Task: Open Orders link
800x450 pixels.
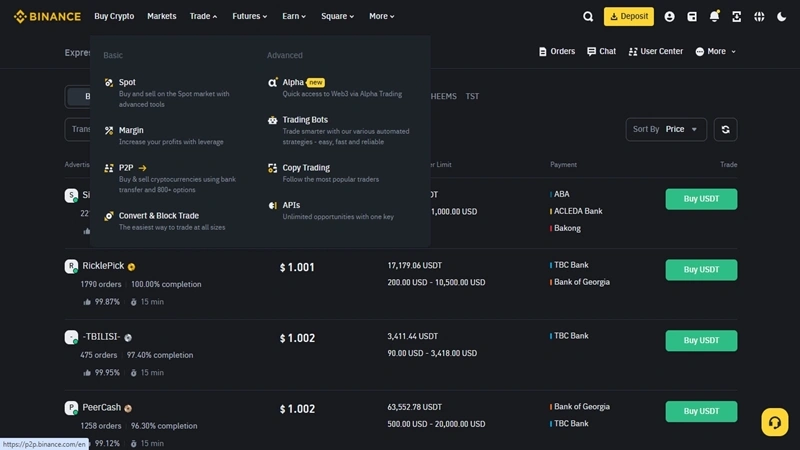Action: (557, 52)
